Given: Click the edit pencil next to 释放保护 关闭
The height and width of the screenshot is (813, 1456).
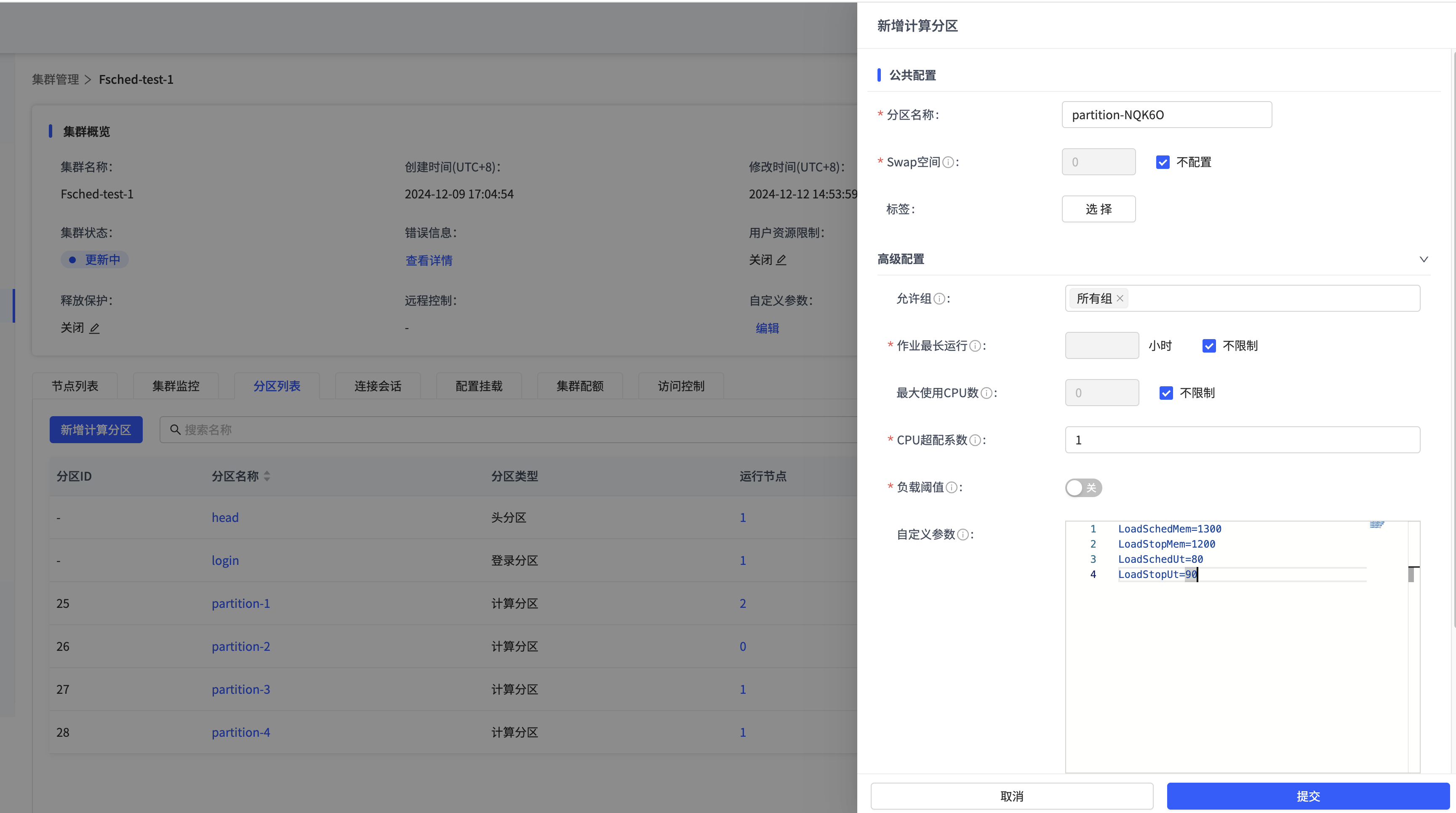Looking at the screenshot, I should pyautogui.click(x=94, y=328).
